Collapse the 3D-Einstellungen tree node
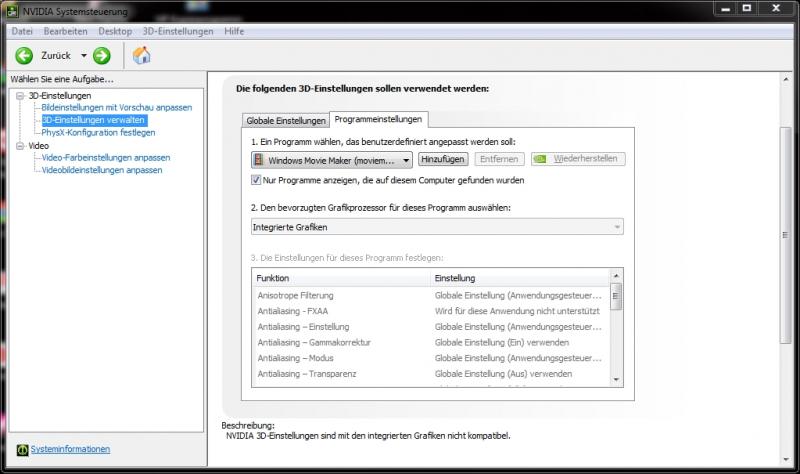 (20, 96)
